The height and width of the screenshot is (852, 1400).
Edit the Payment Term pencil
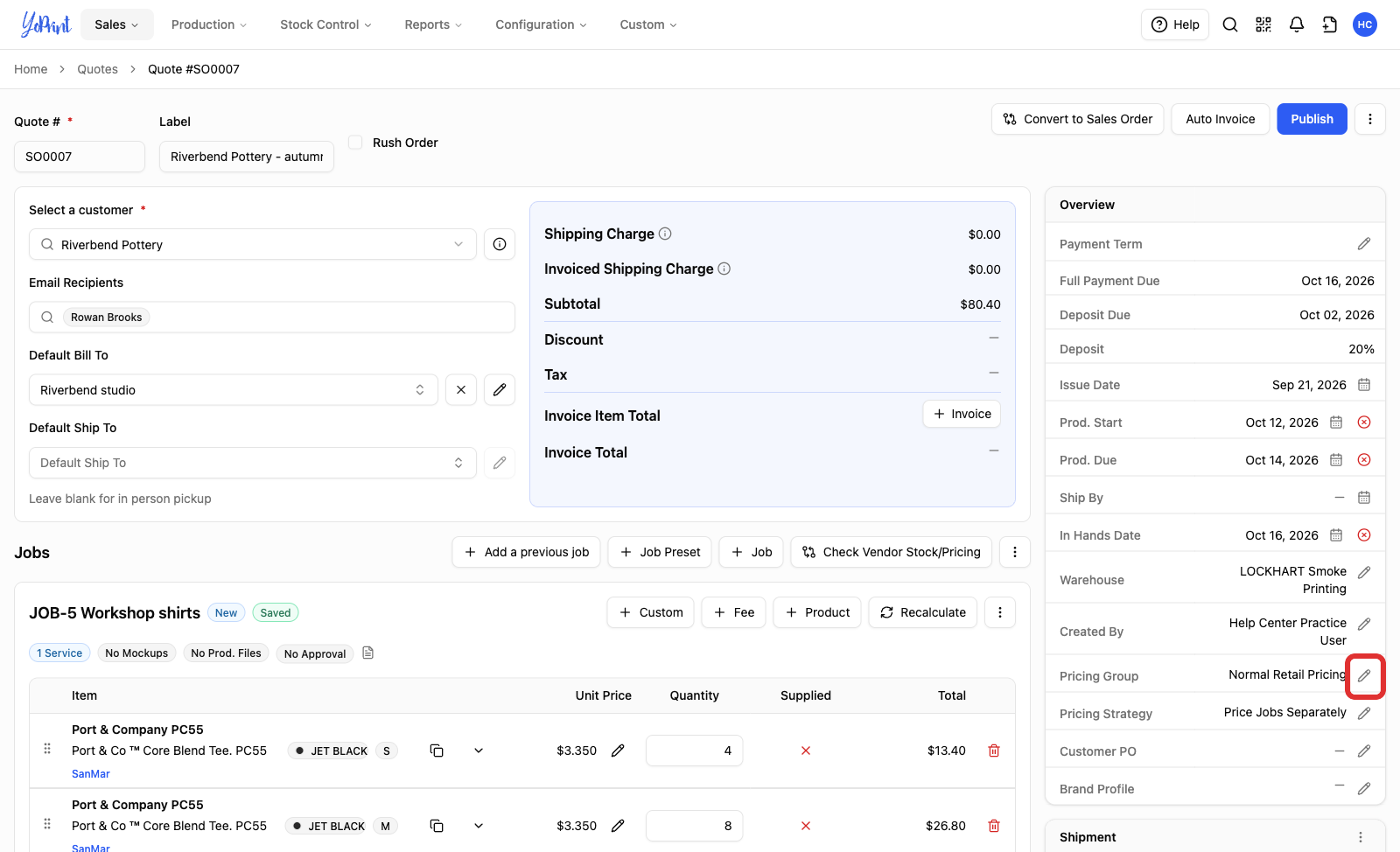[1364, 244]
